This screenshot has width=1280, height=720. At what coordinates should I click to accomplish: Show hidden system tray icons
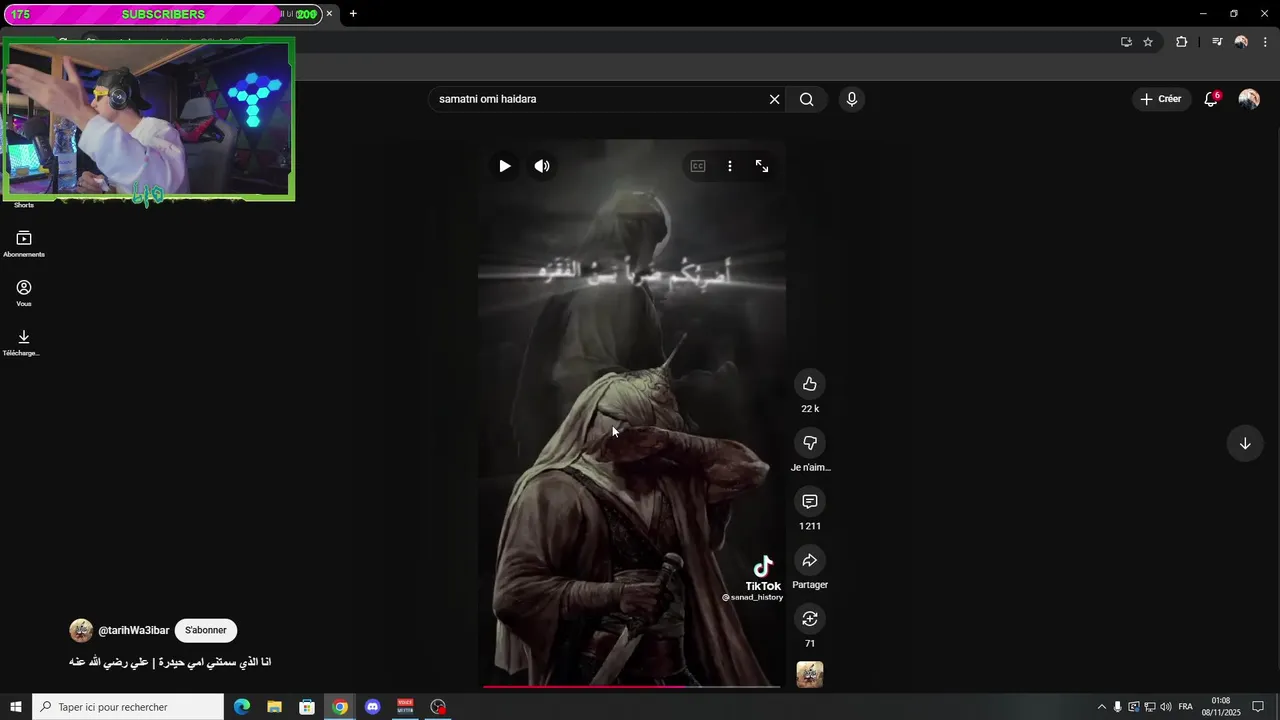click(x=1102, y=707)
